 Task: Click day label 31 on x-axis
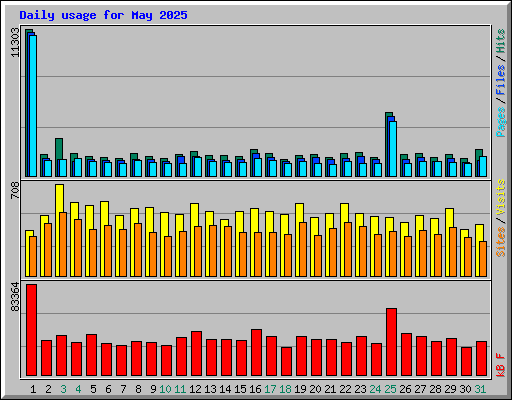(480, 389)
